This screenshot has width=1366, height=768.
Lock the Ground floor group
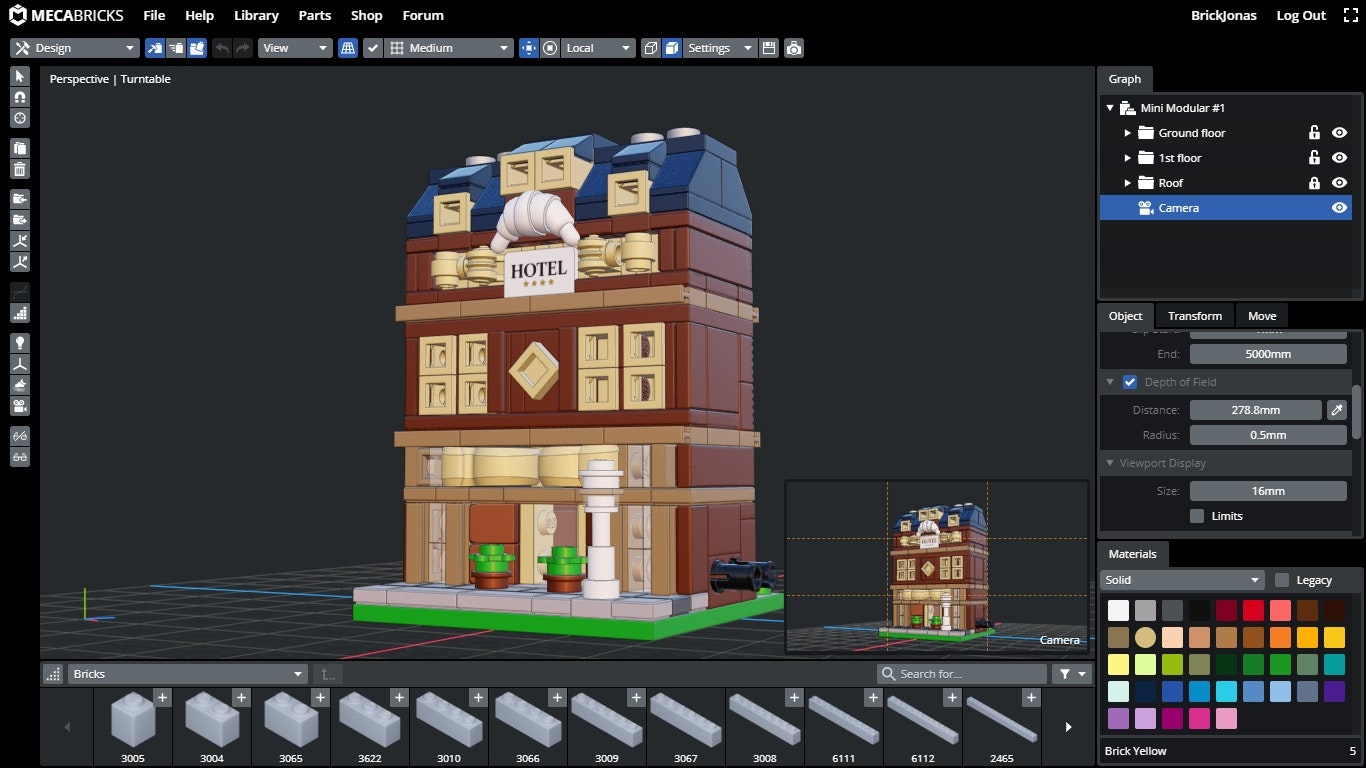pos(1314,133)
